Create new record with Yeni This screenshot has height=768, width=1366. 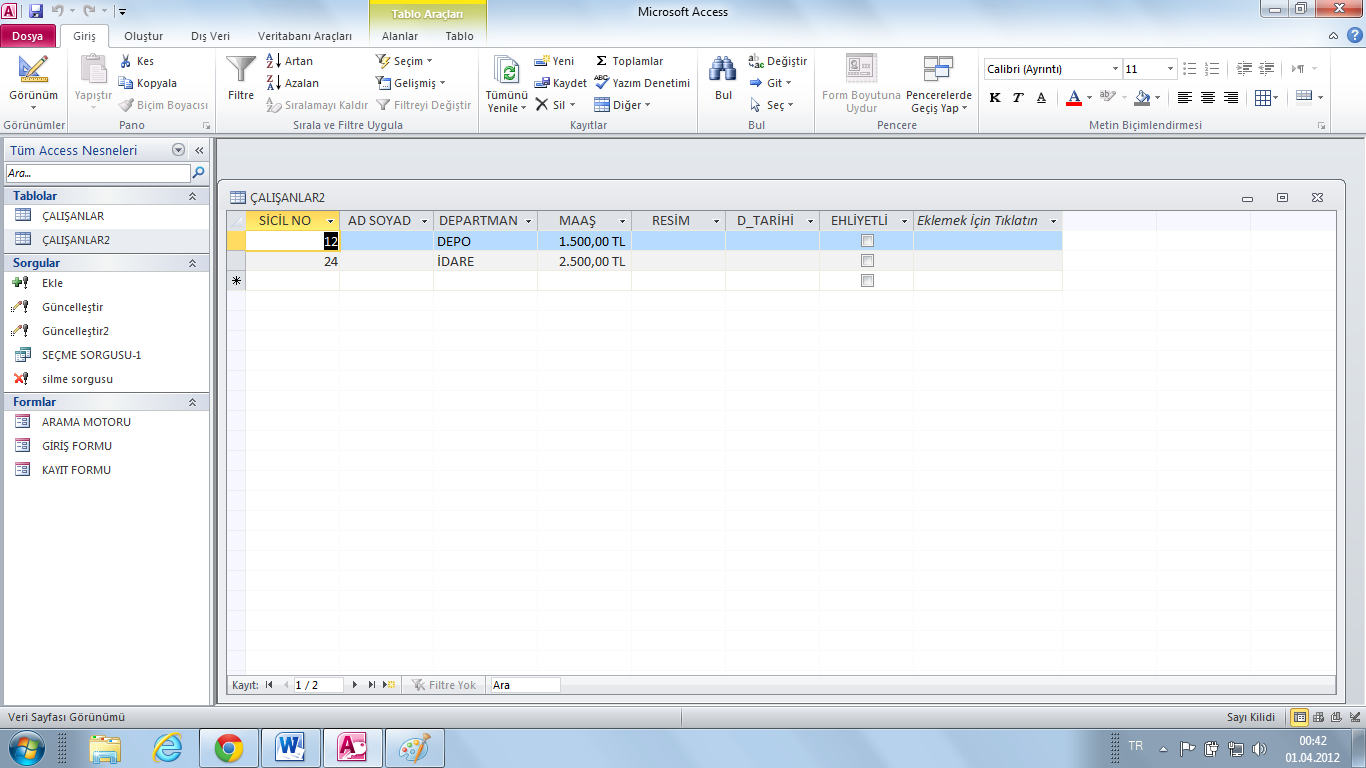coord(555,61)
